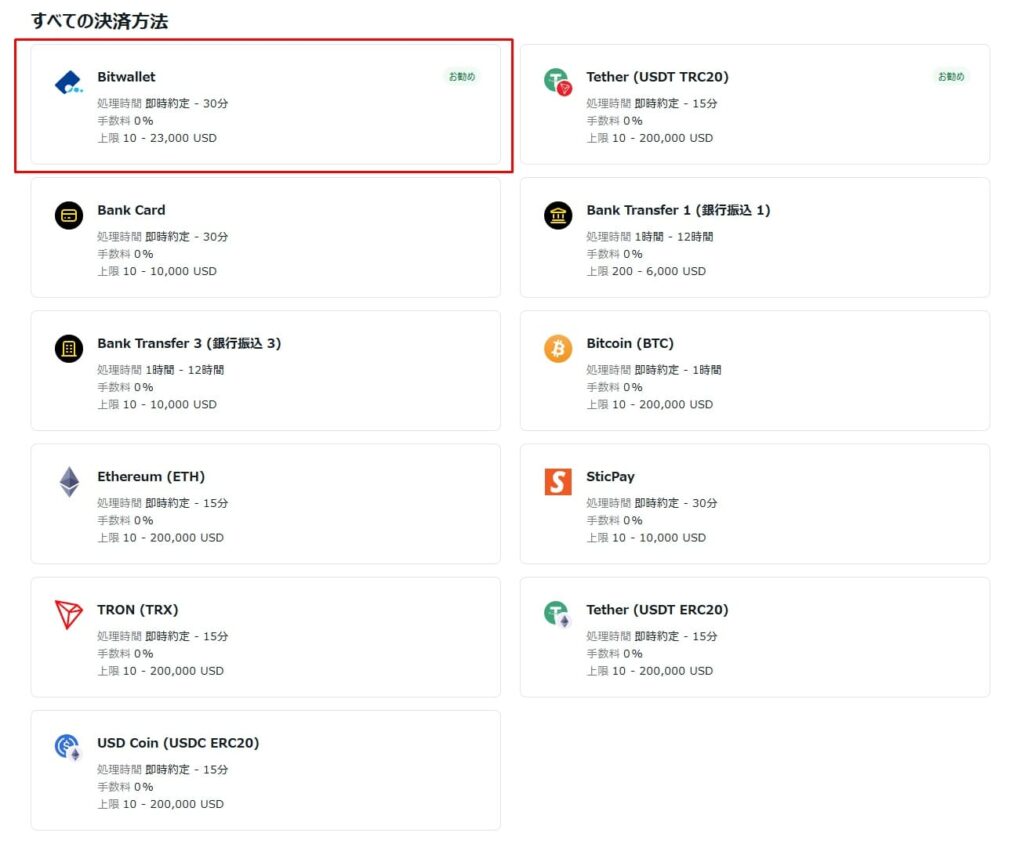Select the Bank Transfer 1 (銀行振込 1) card
This screenshot has height=862, width=1024.
tap(756, 237)
